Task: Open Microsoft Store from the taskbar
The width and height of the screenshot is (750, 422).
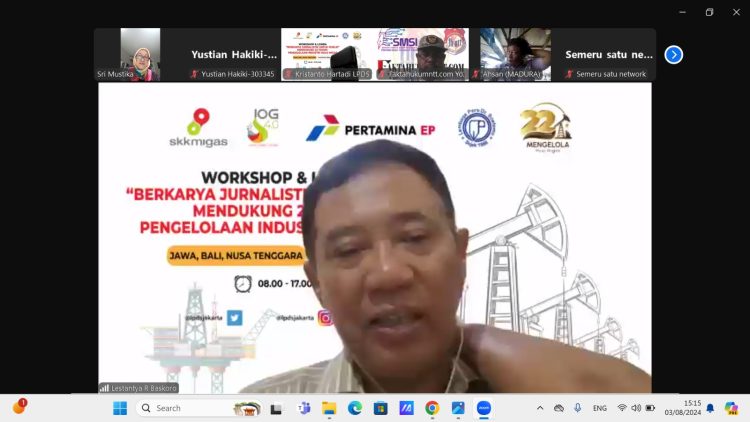Action: pos(381,408)
